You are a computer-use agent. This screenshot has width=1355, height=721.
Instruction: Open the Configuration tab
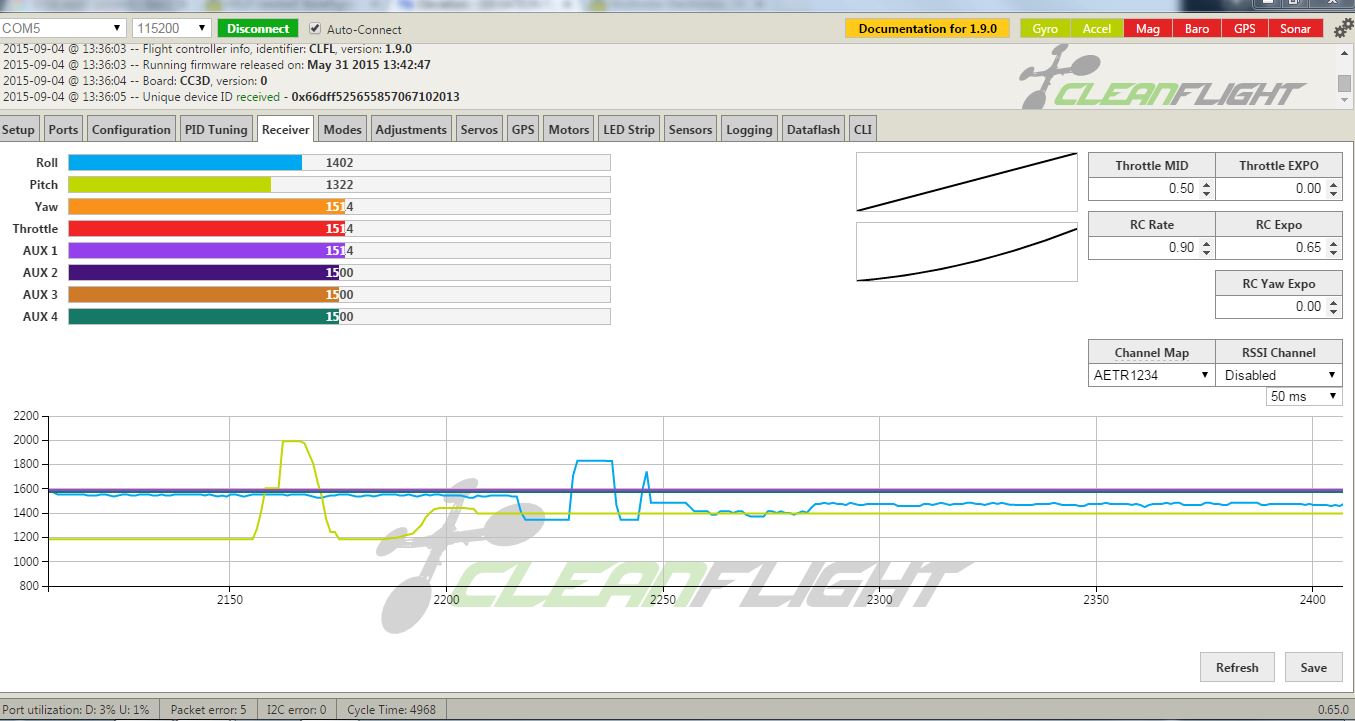click(131, 129)
